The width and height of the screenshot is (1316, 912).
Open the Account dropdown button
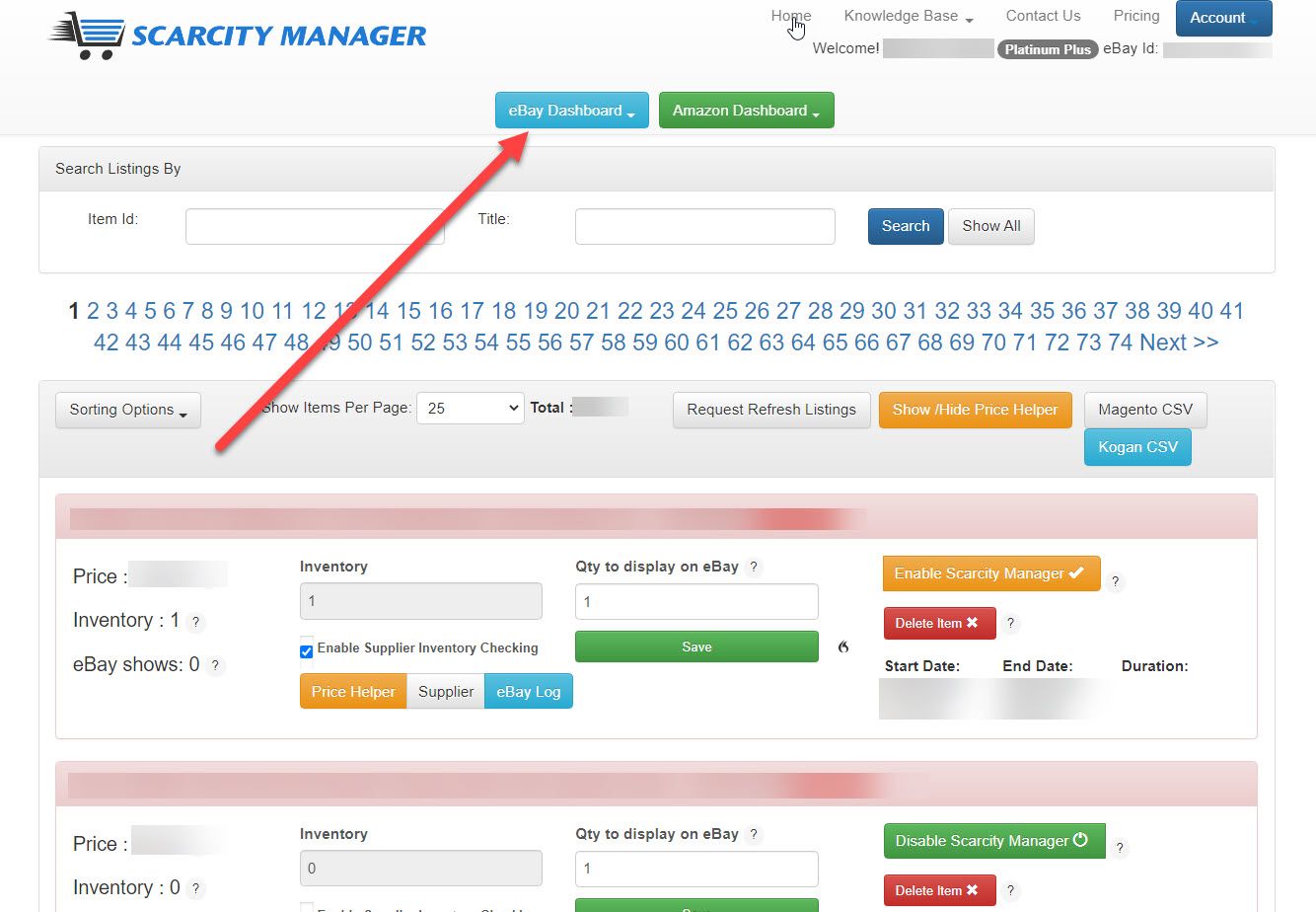[1224, 18]
